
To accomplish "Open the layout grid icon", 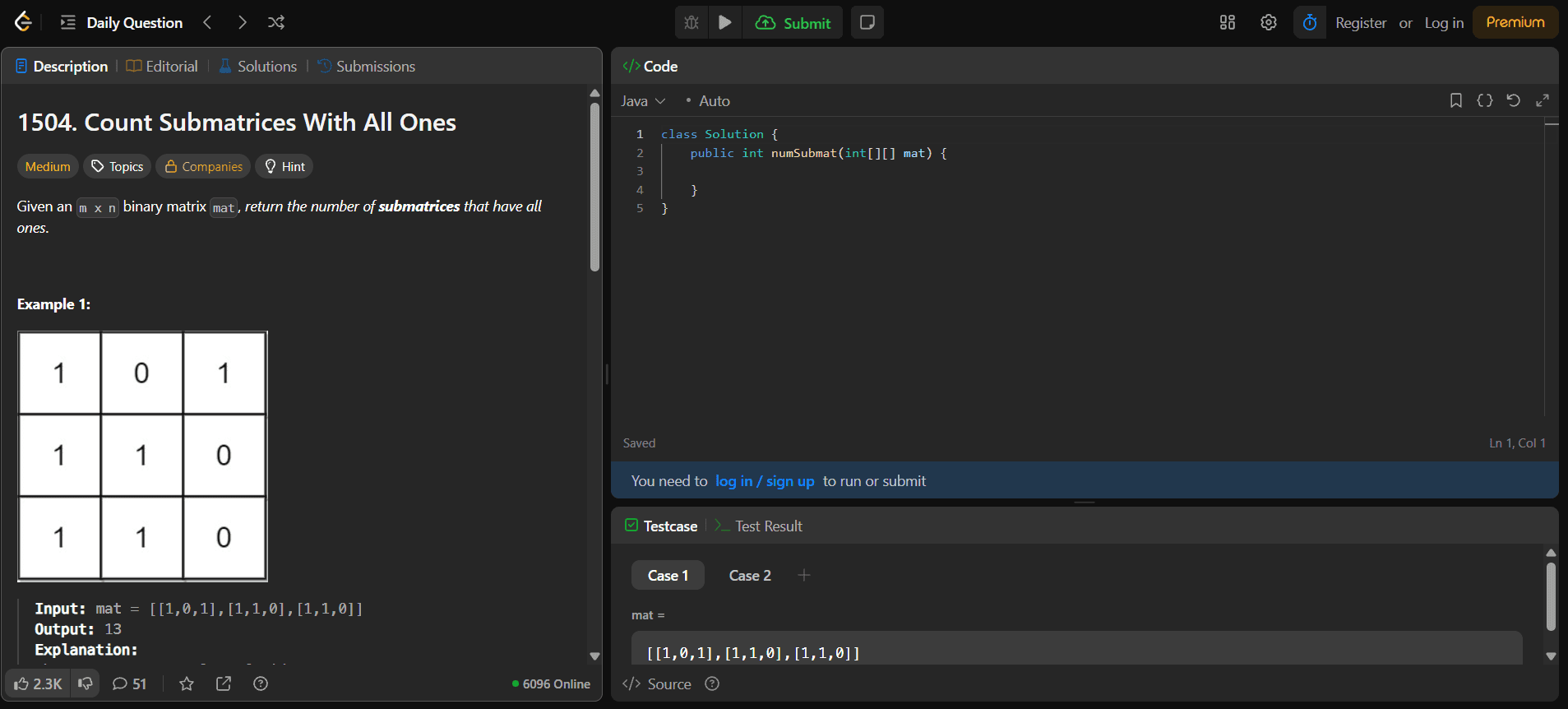I will click(1227, 22).
